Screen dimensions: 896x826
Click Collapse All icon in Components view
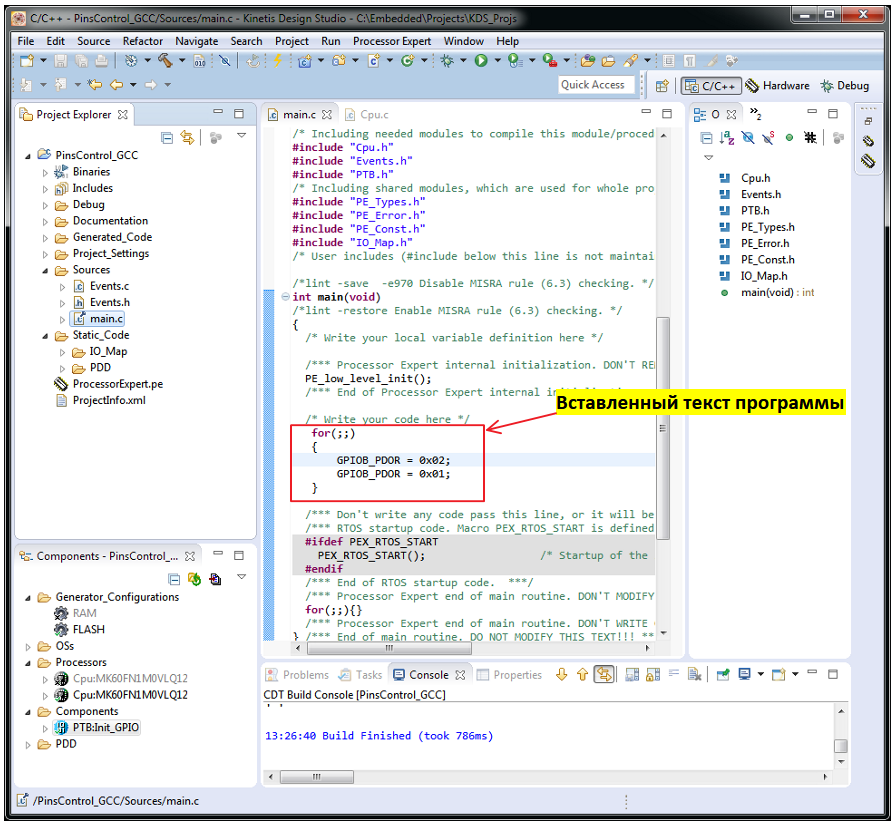tap(174, 579)
